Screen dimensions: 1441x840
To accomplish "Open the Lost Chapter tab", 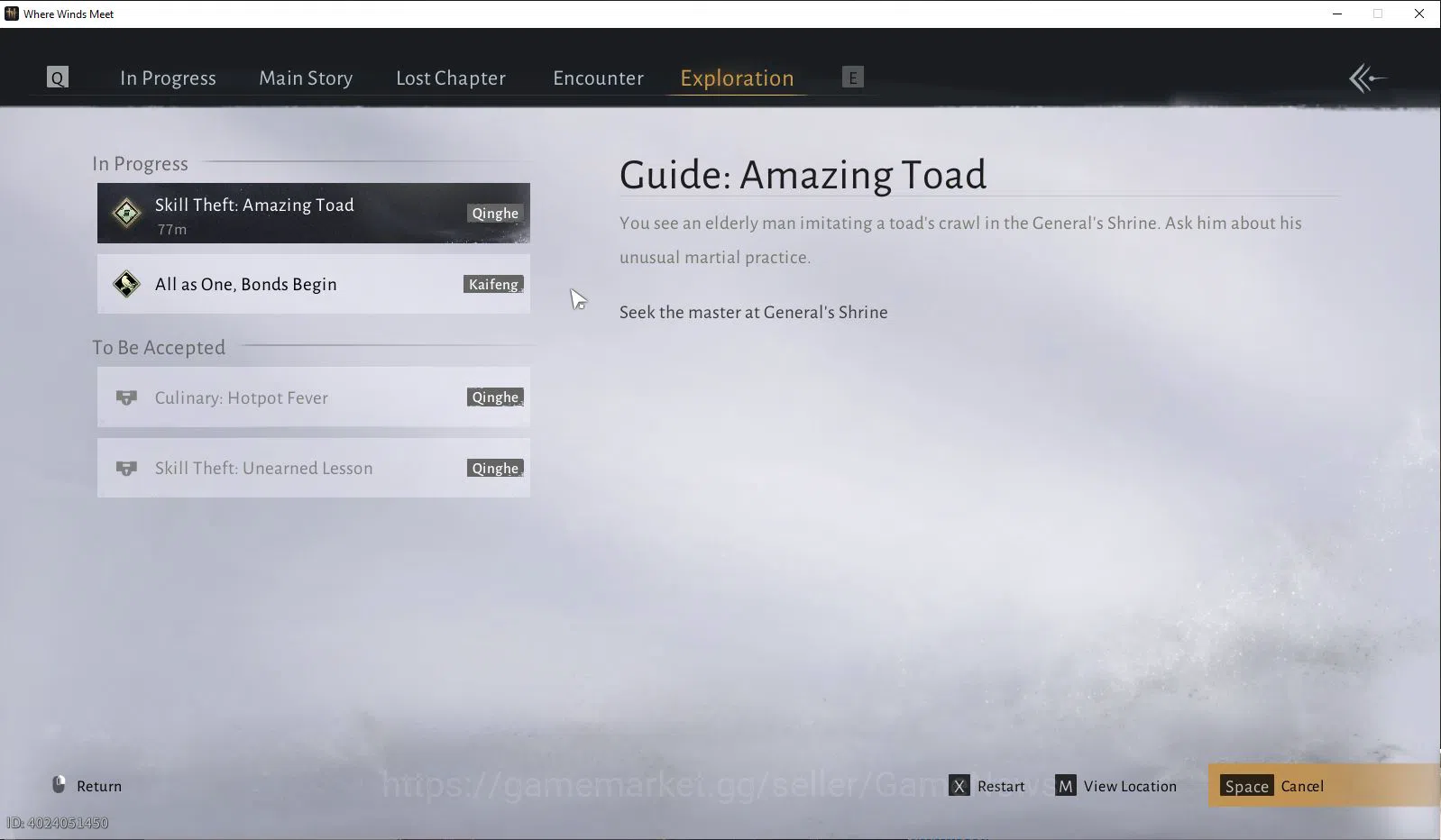I will 451,78.
